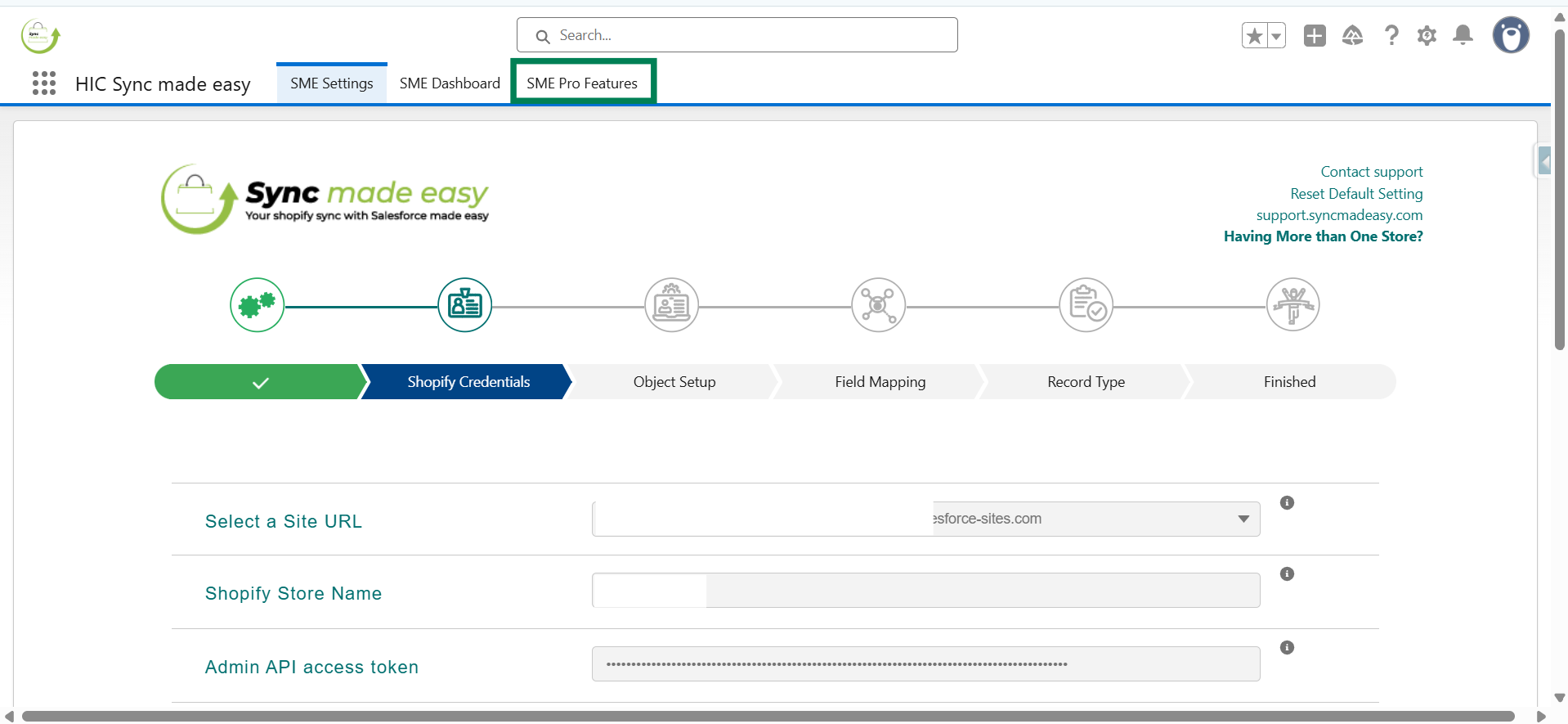Viewport: 1568px width, 724px height.
Task: Show info tooltip for Admin API access token
Action: pos(1287,647)
